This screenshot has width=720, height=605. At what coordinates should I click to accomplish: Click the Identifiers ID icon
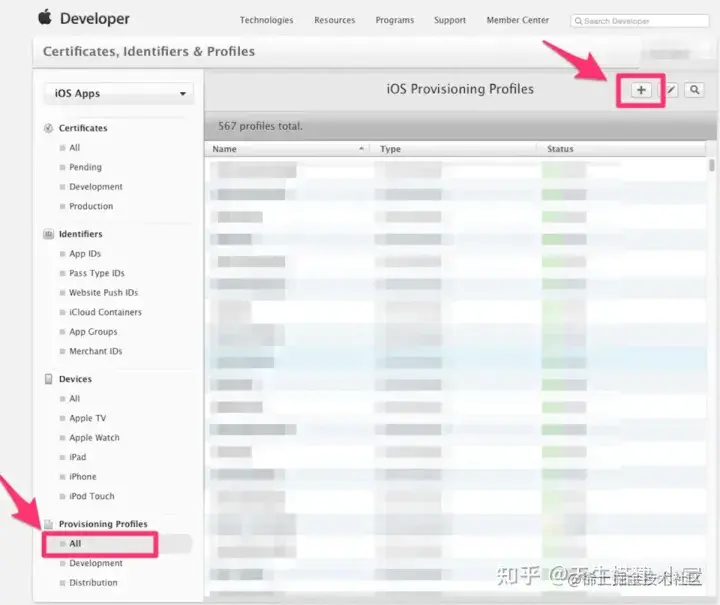tap(48, 234)
